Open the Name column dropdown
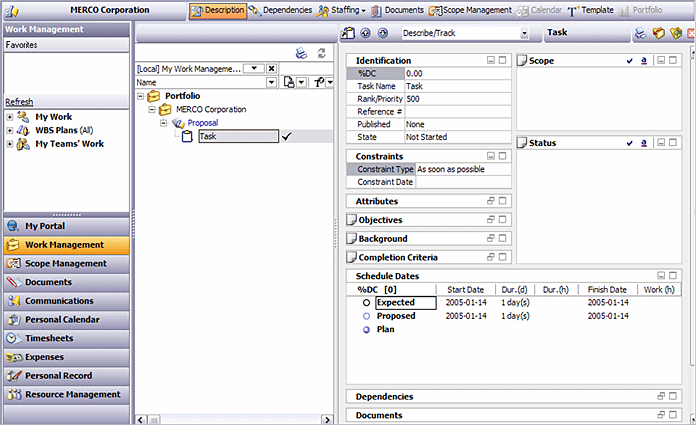Image resolution: width=696 pixels, height=425 pixels. 271,82
